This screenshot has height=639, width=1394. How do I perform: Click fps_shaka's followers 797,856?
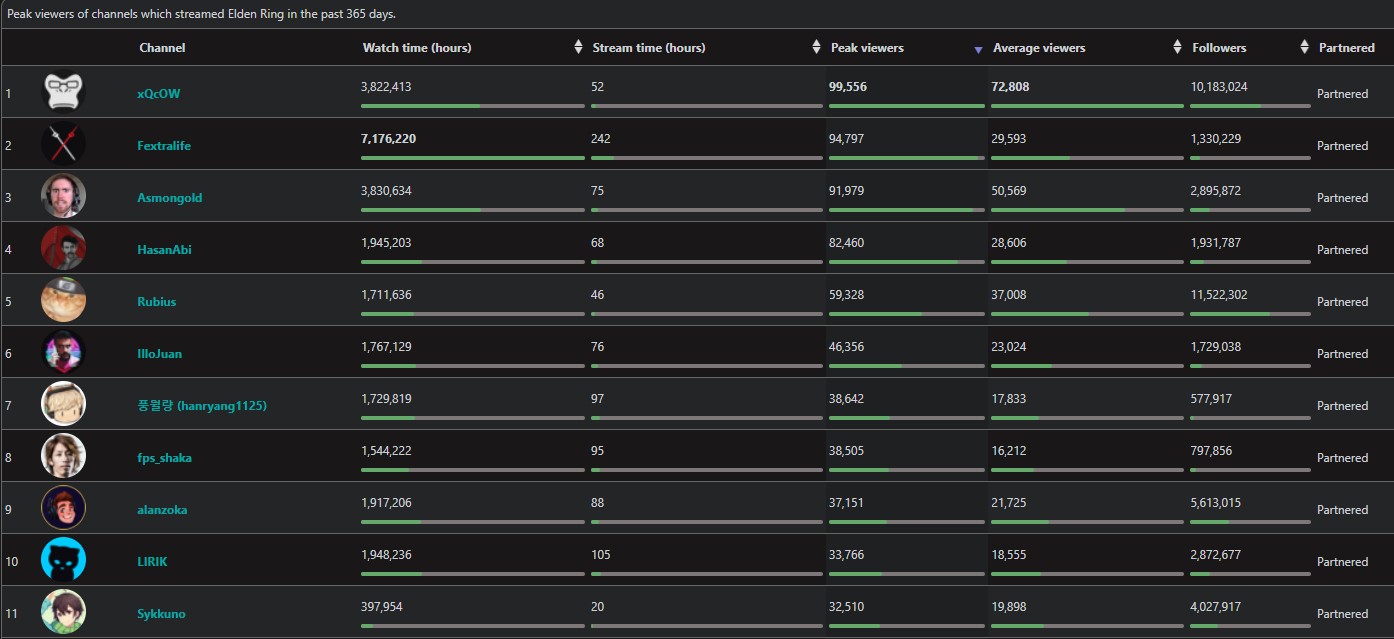(x=1212, y=451)
